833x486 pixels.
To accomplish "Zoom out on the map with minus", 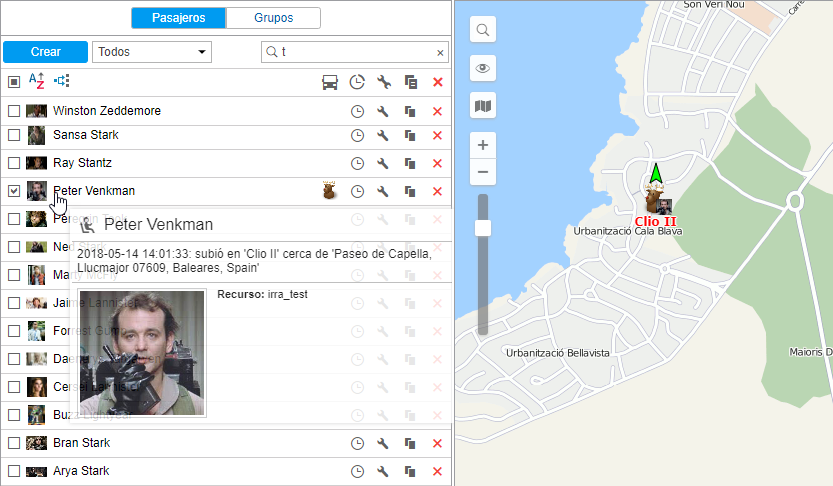I will coord(483,172).
